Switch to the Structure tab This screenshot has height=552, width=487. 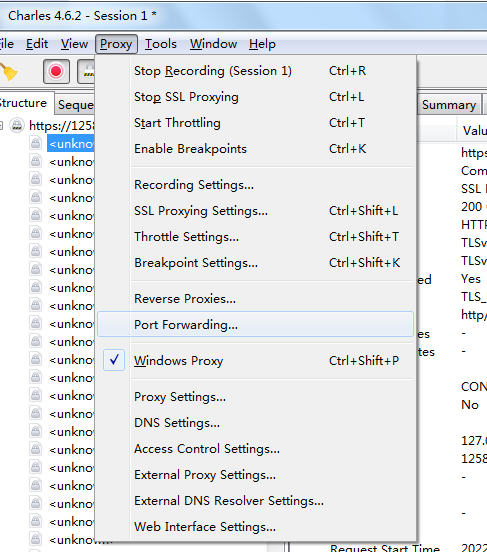(24, 103)
